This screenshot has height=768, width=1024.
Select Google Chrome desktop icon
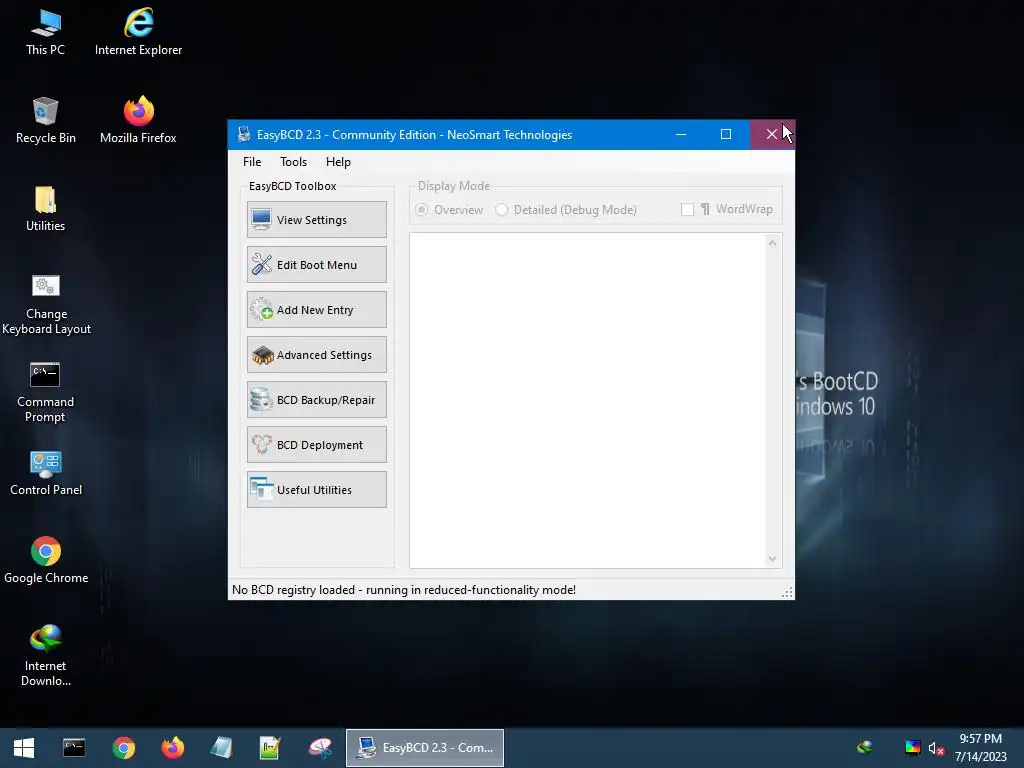click(46, 560)
